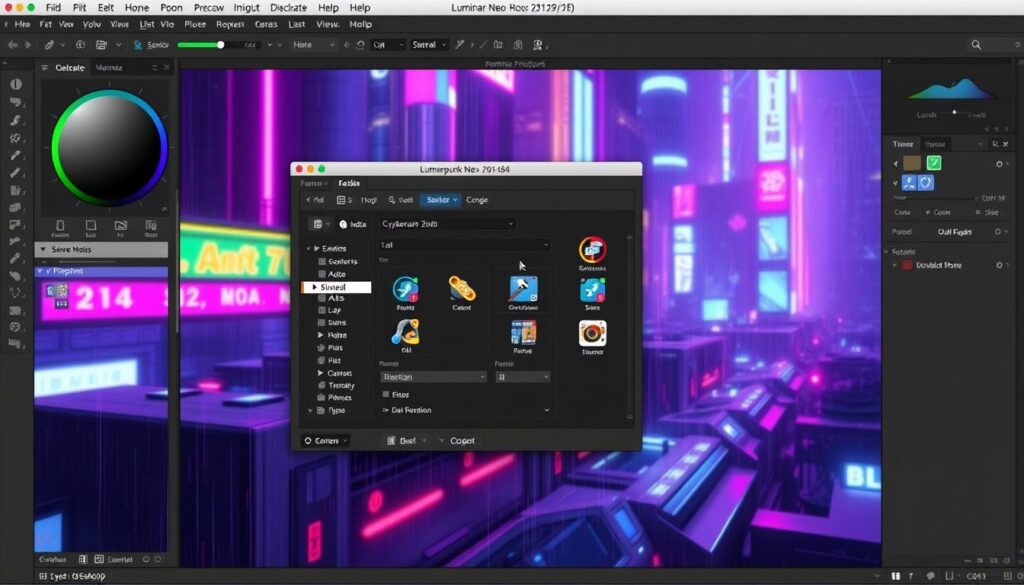Toggle the Alts checkbox in the dialog sidebar
Image resolution: width=1024 pixels, height=585 pixels.
tap(321, 298)
